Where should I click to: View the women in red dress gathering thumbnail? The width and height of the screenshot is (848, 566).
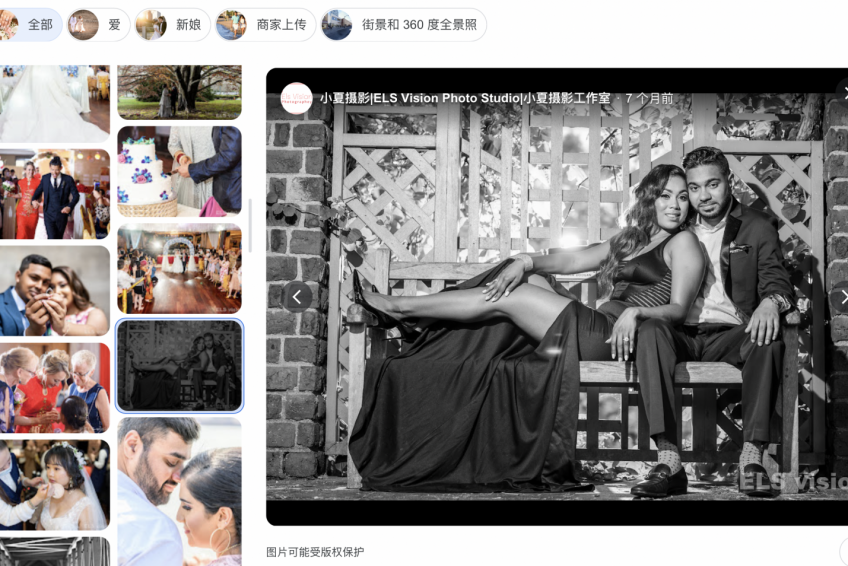click(55, 388)
